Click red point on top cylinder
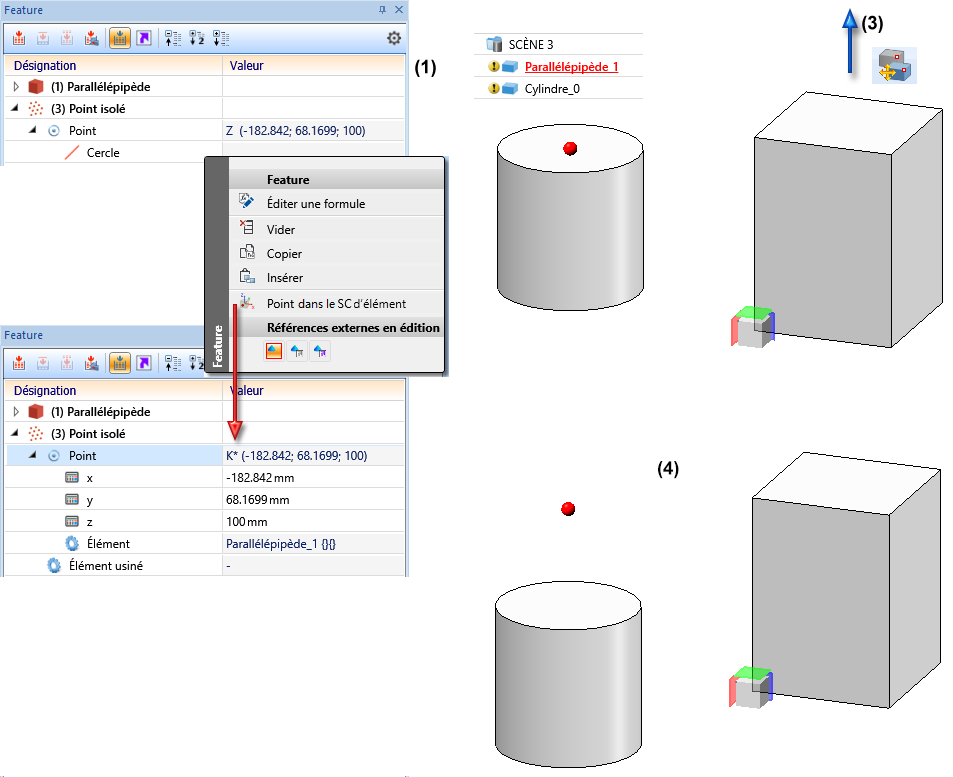 [570, 148]
